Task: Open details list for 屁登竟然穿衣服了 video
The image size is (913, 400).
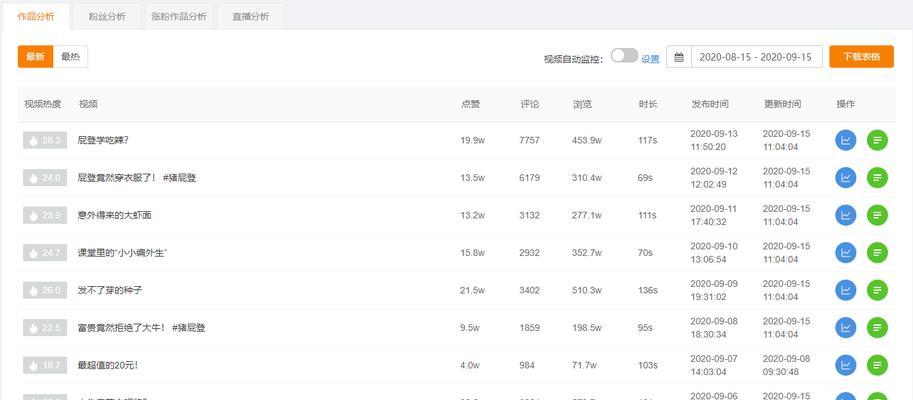Action: pos(877,178)
